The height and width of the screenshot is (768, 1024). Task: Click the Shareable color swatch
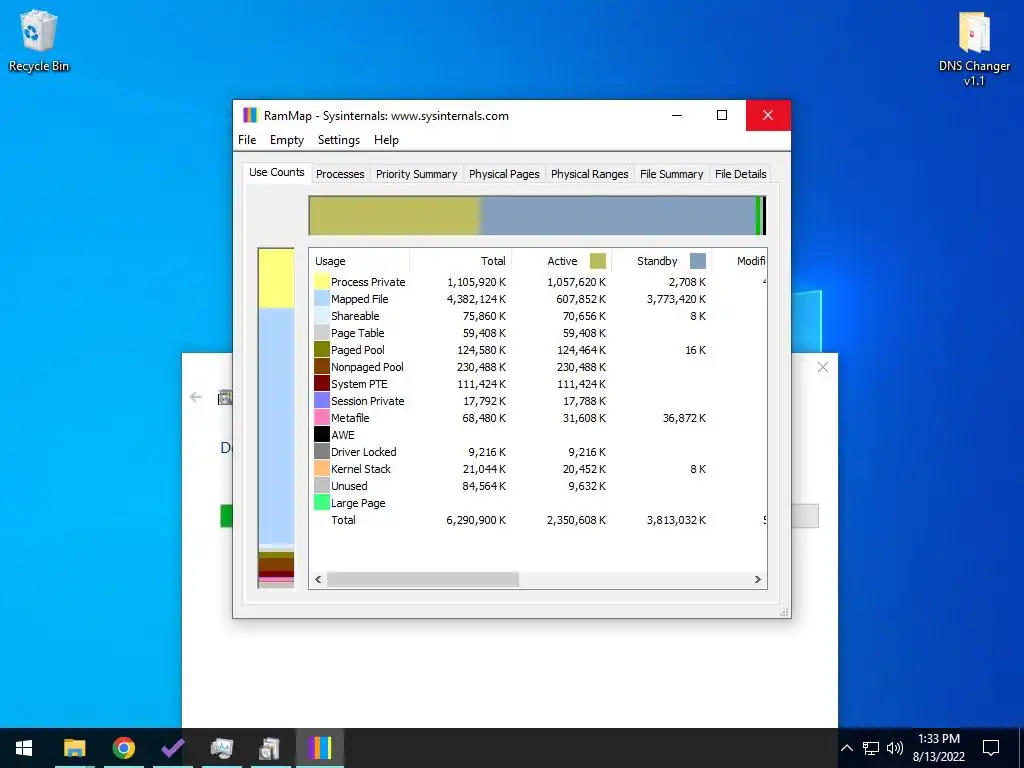(322, 316)
